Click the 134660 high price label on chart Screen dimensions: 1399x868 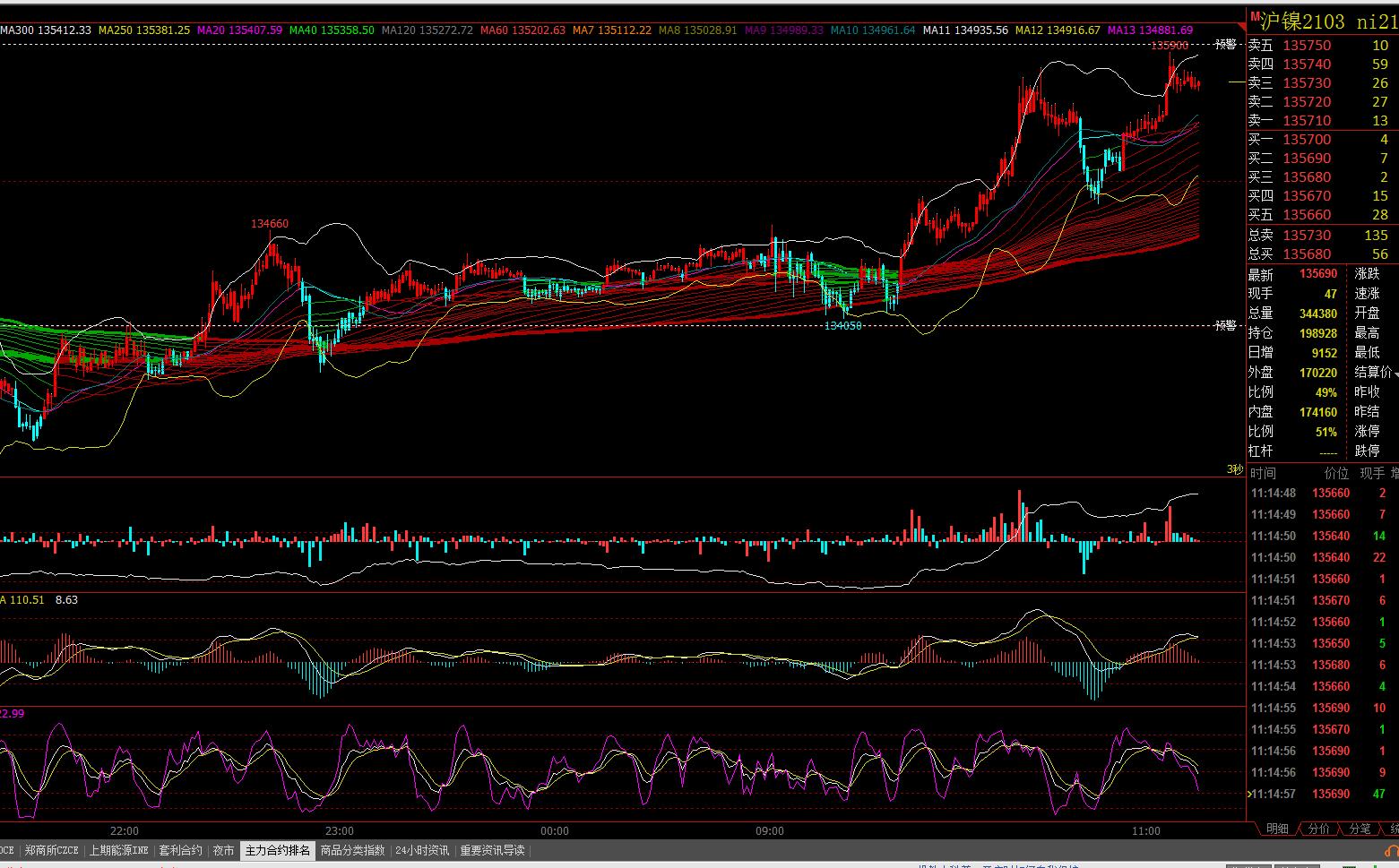pos(270,224)
